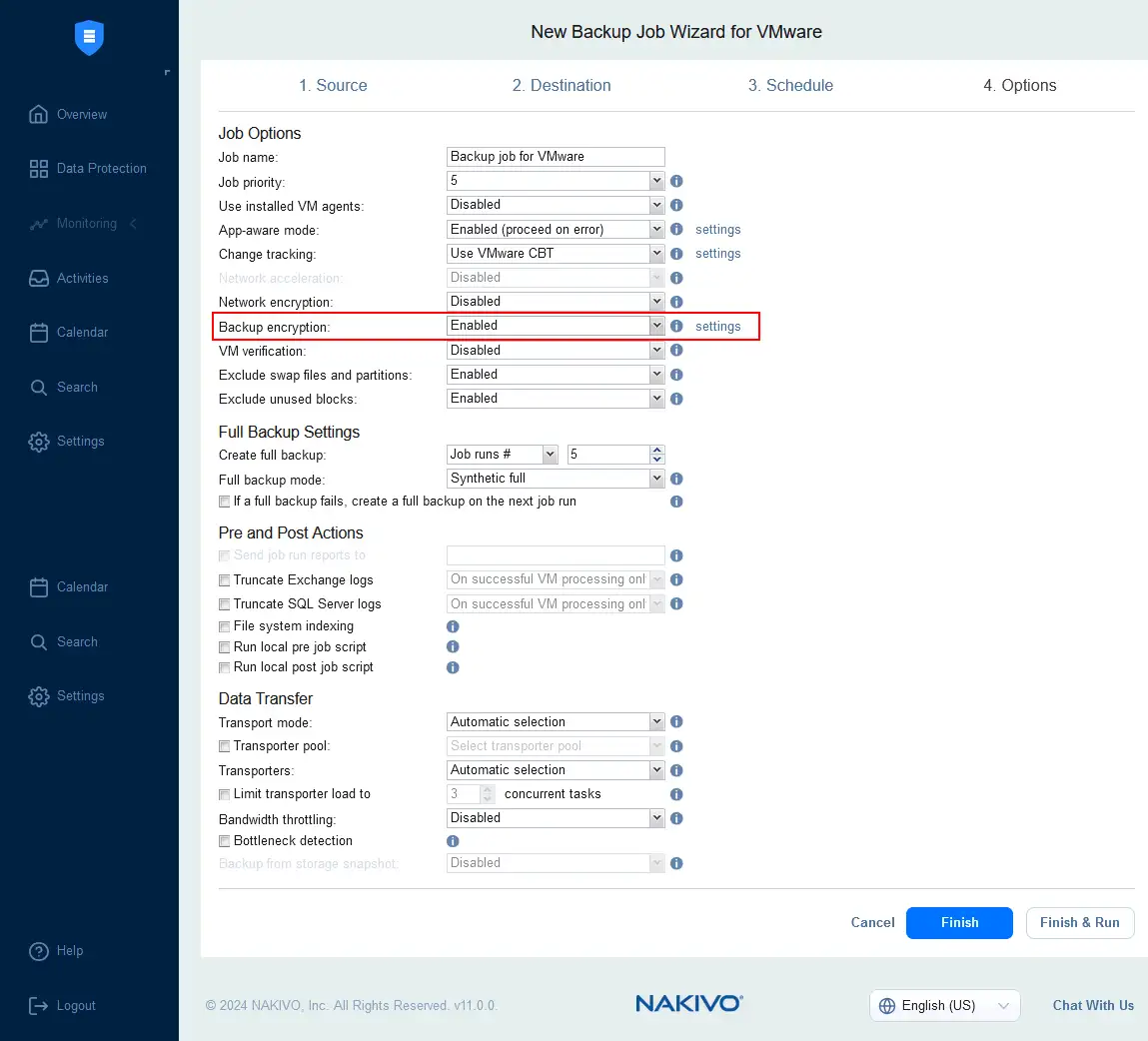Open English (US) language selector
The image size is (1148, 1041).
(x=944, y=1006)
